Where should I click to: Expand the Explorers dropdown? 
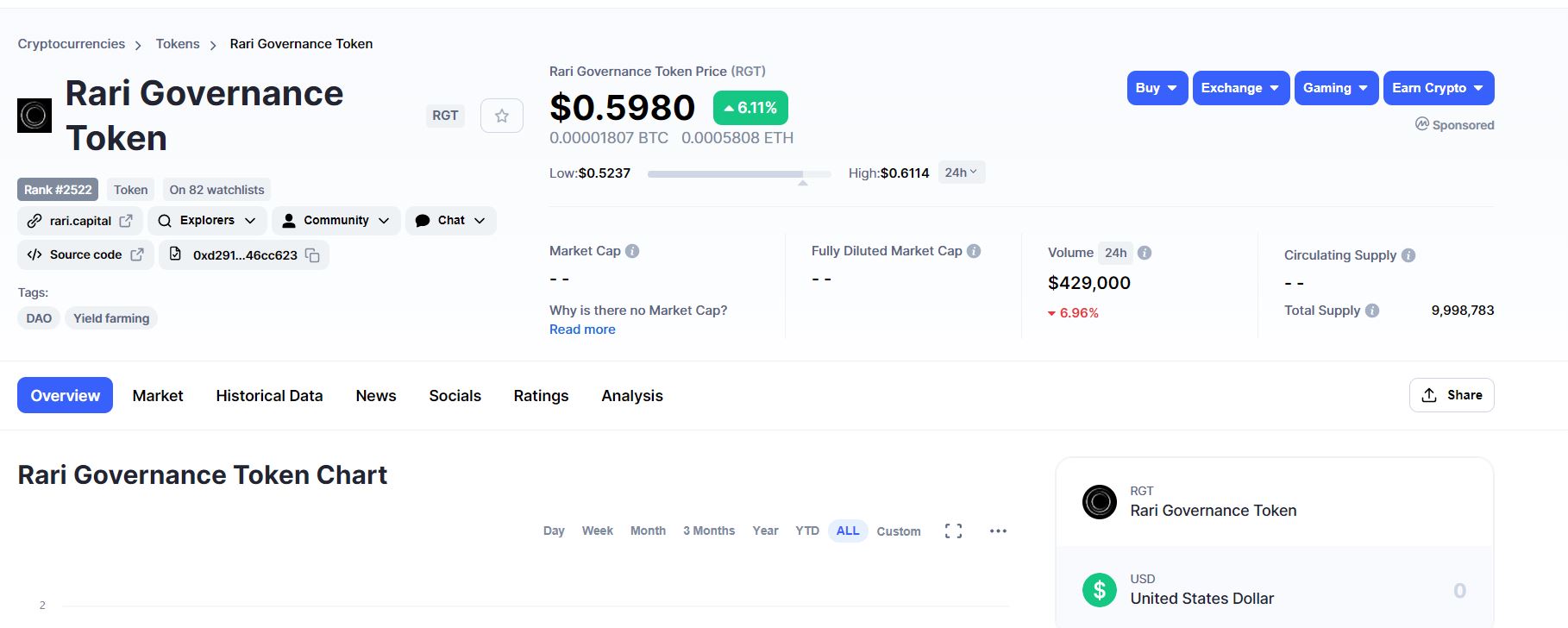[207, 221]
